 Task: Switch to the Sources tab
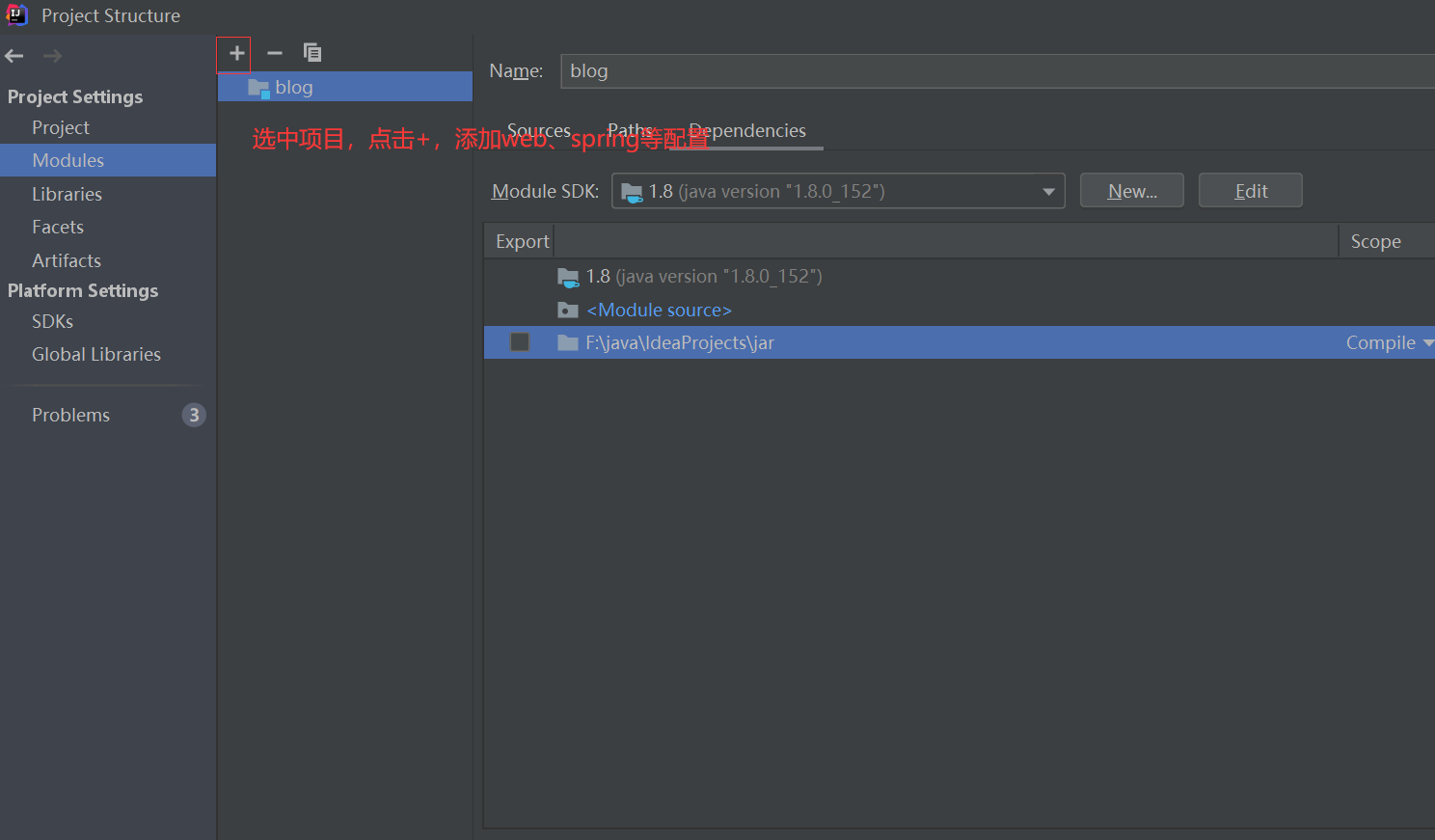click(538, 130)
